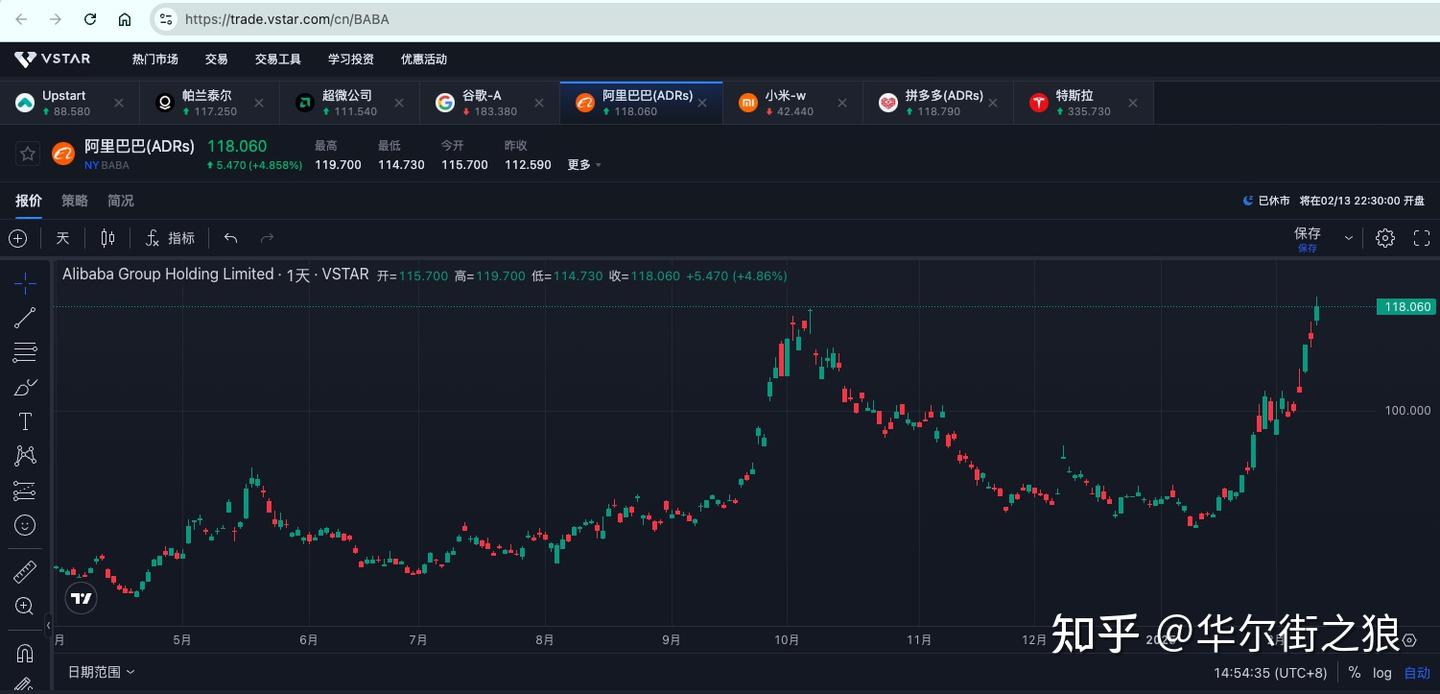Viewport: 1440px width, 694px height.
Task: Toggle log scale mode
Action: [1382, 673]
